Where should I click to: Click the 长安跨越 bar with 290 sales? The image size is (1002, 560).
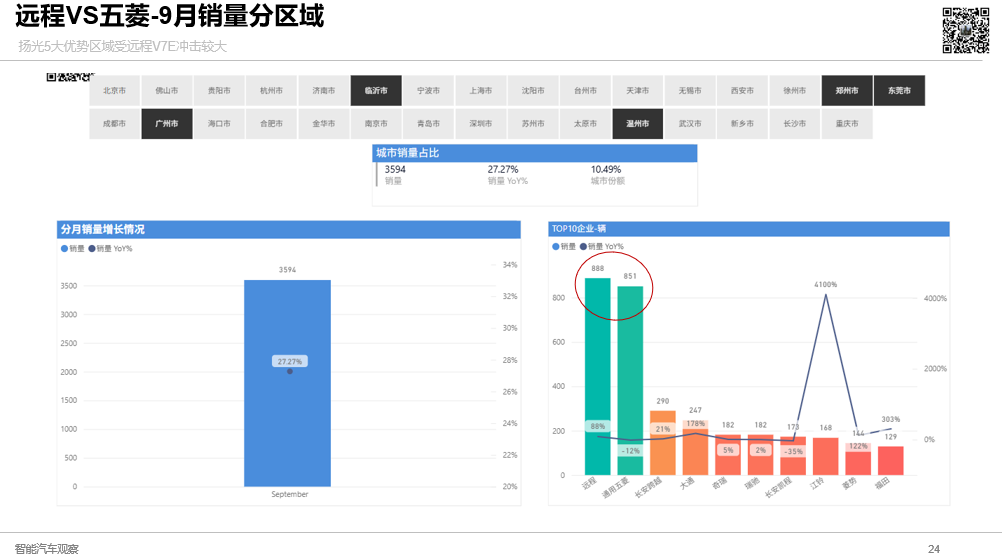pyautogui.click(x=663, y=442)
